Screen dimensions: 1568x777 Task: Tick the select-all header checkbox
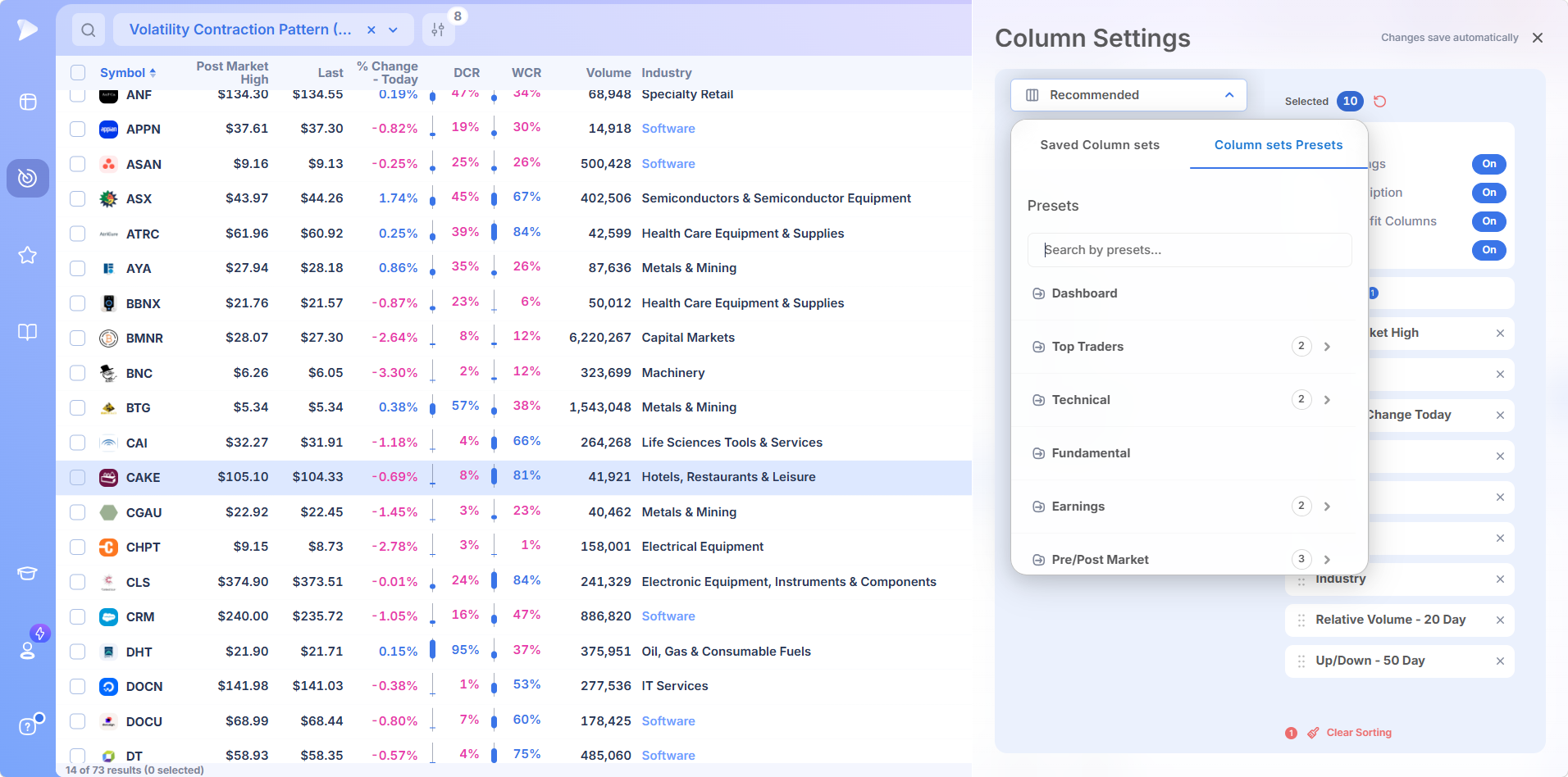78,72
